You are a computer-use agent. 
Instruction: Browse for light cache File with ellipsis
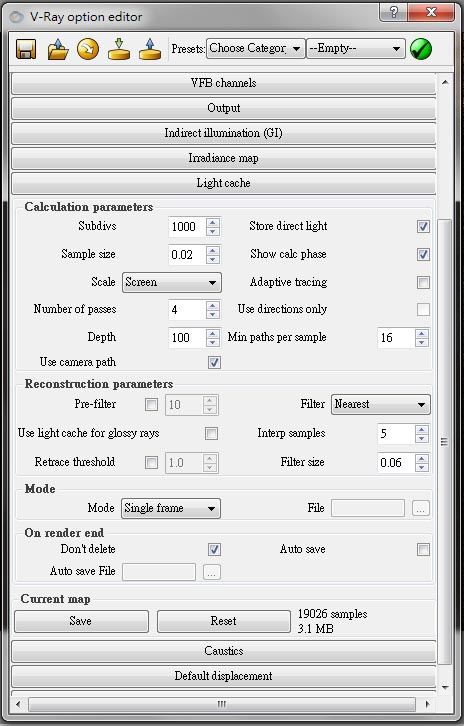[x=420, y=508]
